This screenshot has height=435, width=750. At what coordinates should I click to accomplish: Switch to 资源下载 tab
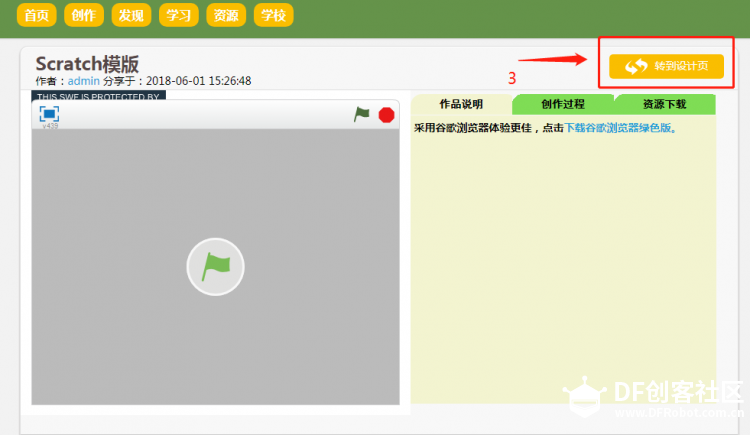(665, 104)
